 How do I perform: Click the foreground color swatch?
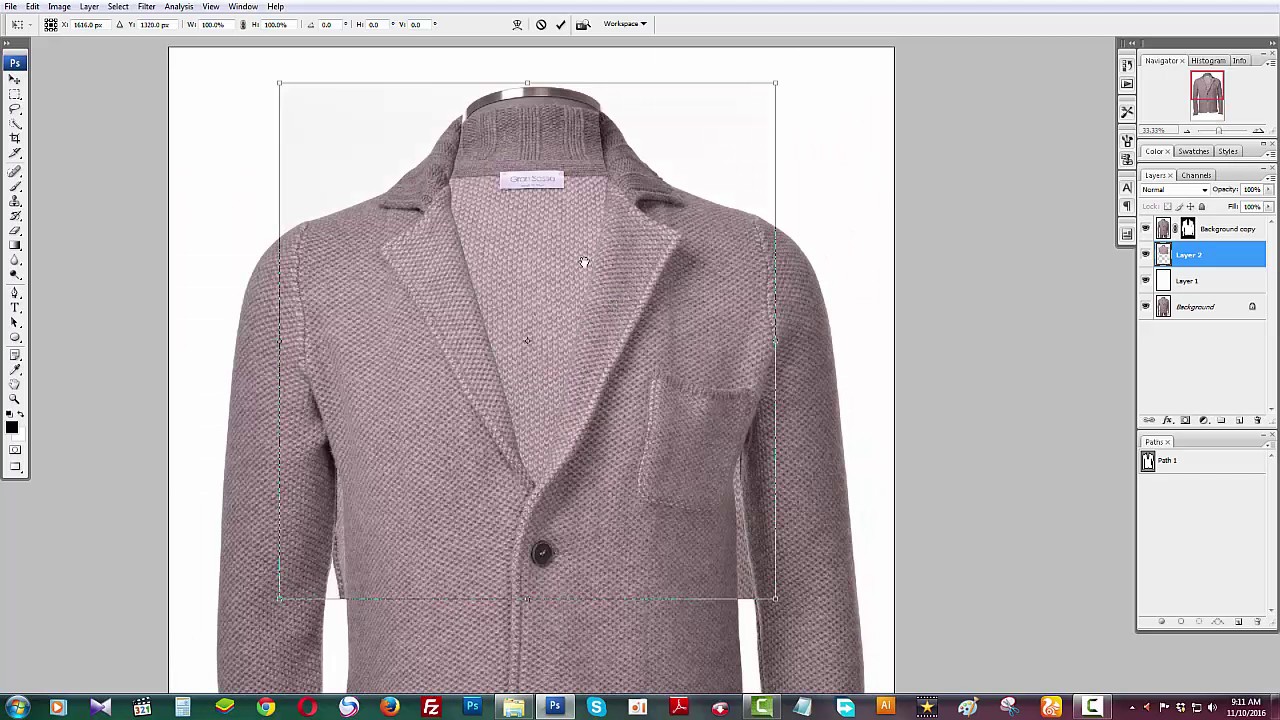click(x=11, y=427)
